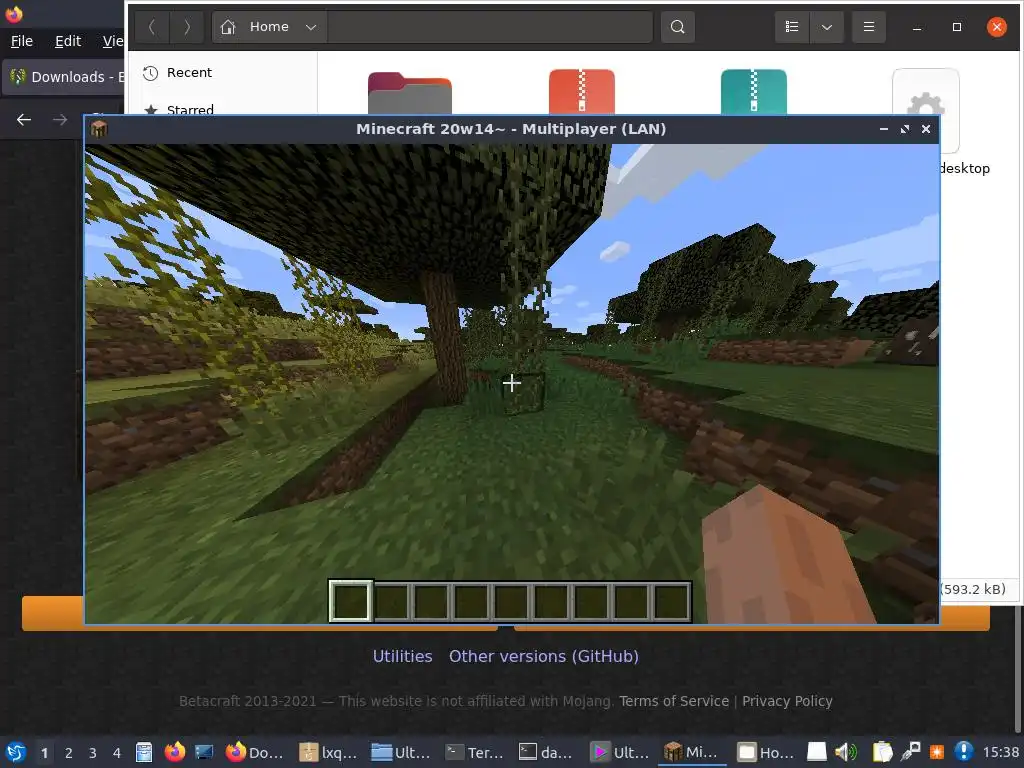The width and height of the screenshot is (1024, 768).
Task: Select the teal zip archive file
Action: [x=754, y=91]
